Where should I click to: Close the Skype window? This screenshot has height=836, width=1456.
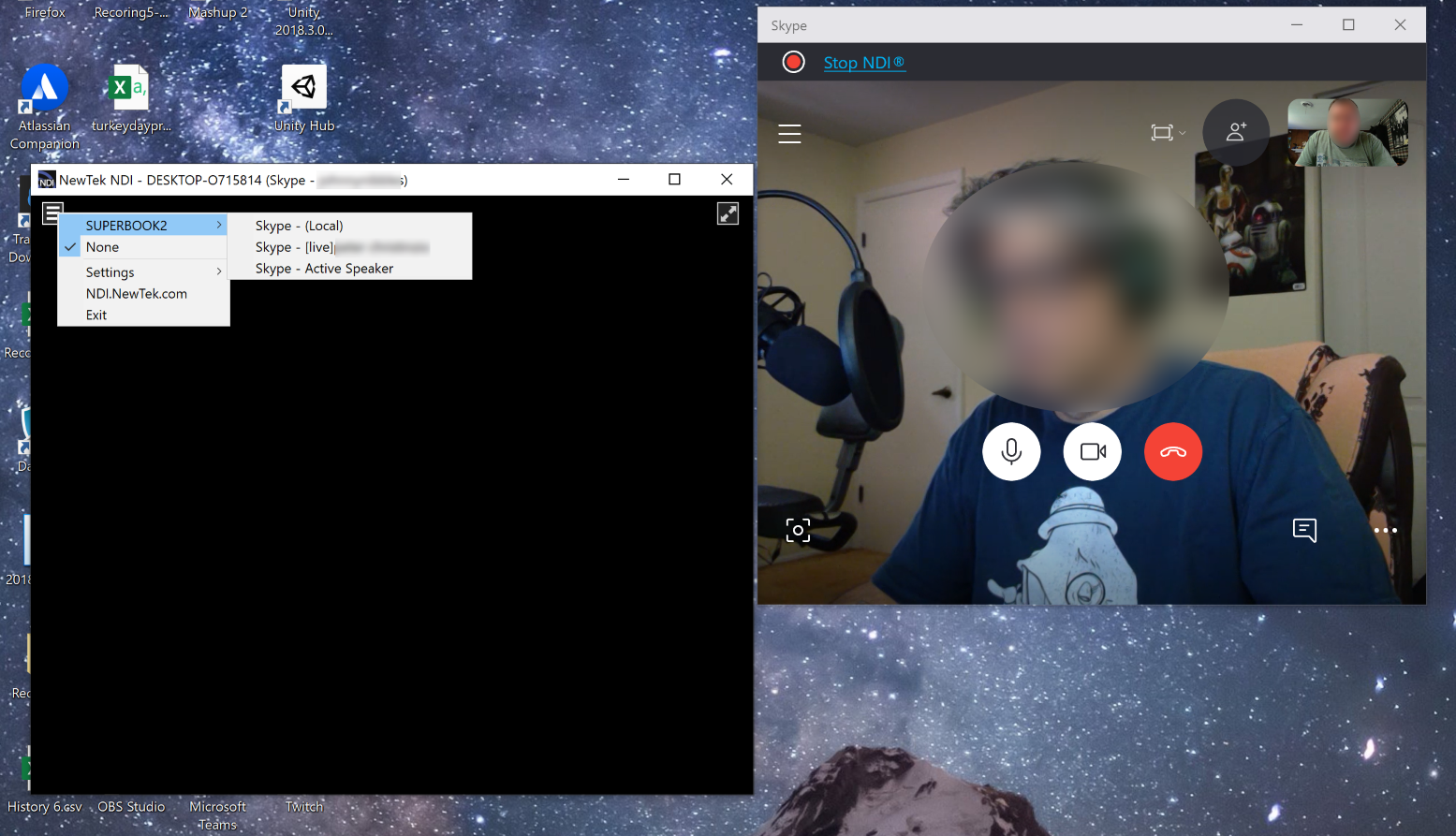click(x=1400, y=25)
